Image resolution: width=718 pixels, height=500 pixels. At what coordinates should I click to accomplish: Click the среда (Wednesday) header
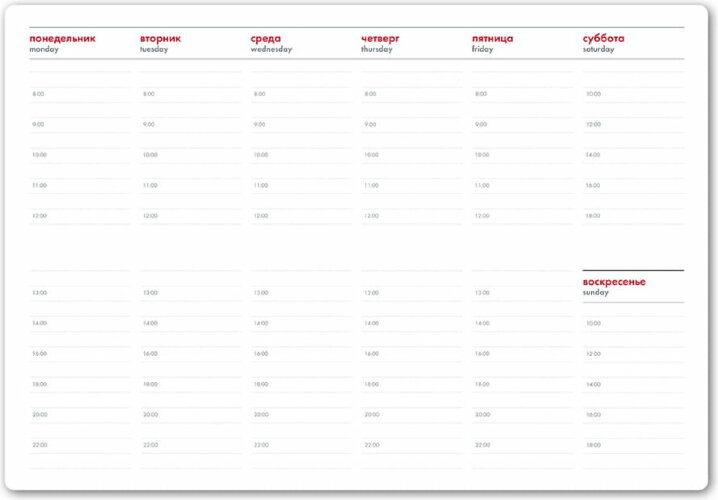pyautogui.click(x=266, y=39)
